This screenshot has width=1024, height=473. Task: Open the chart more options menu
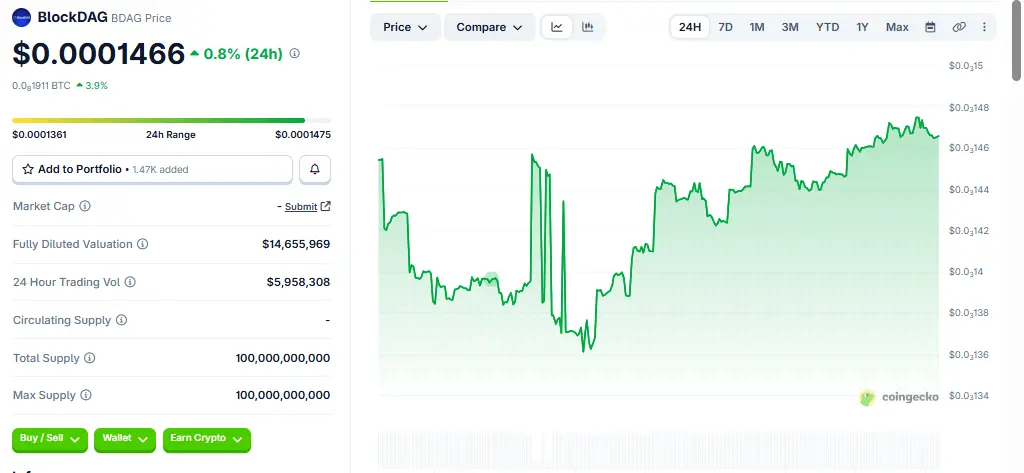point(984,27)
